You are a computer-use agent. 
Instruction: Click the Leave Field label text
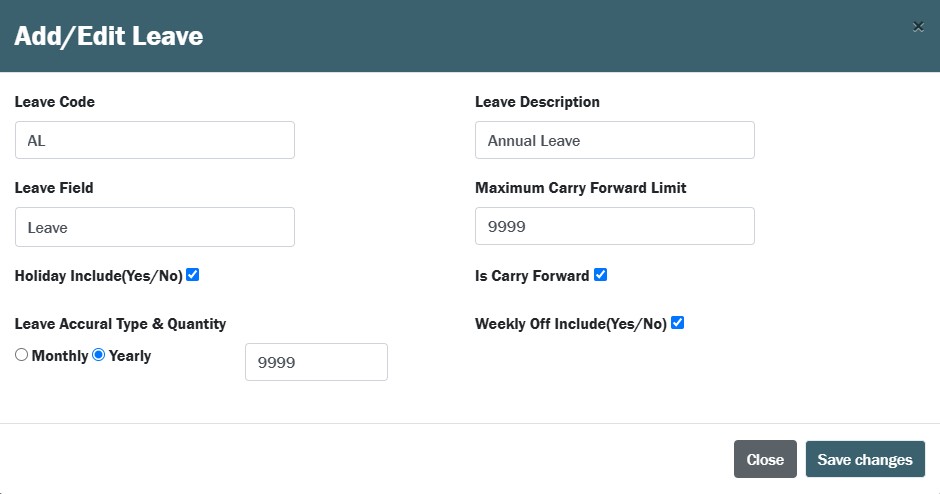(54, 188)
